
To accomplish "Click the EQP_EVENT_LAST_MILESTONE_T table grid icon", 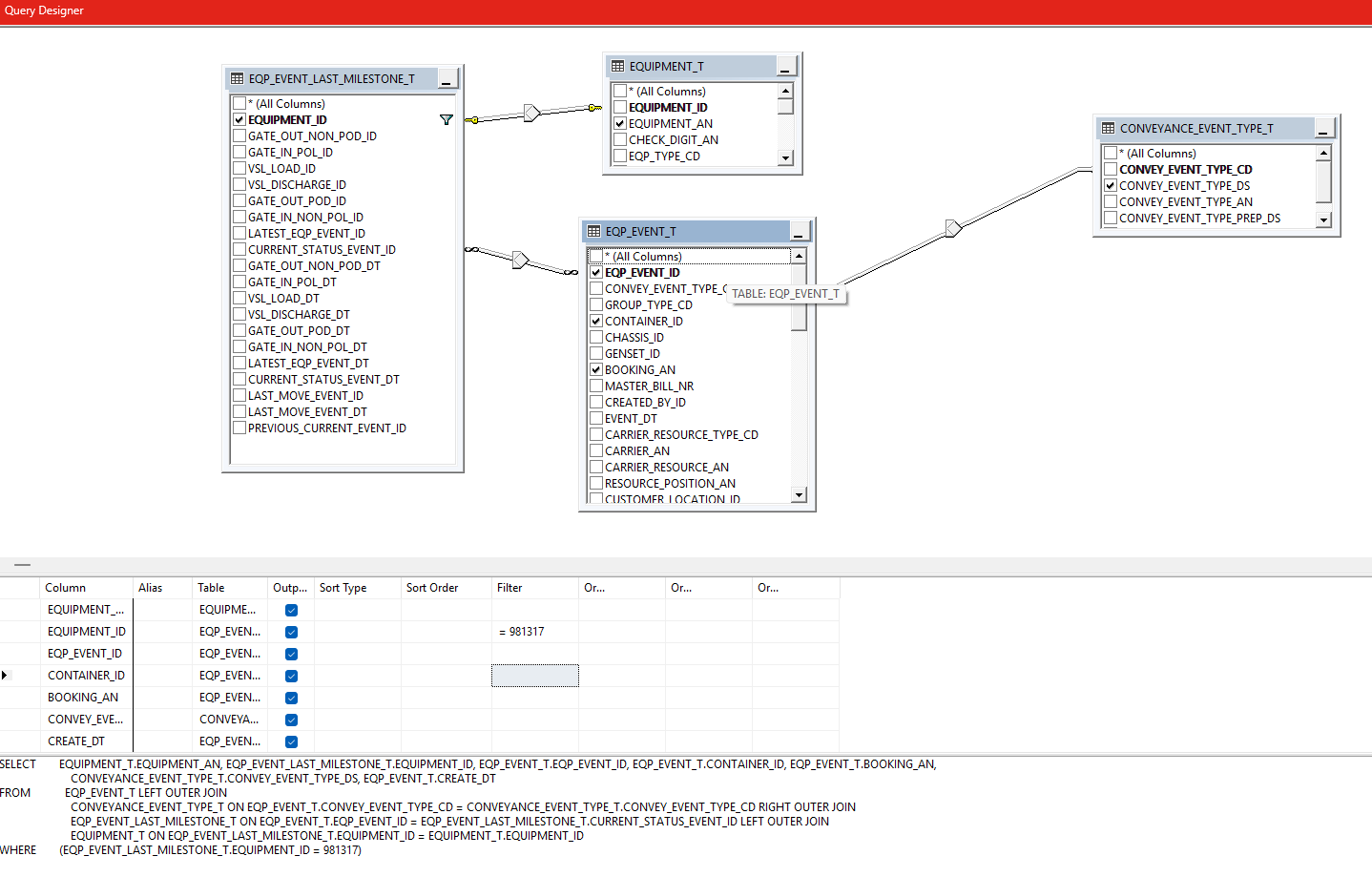I will tap(238, 79).
